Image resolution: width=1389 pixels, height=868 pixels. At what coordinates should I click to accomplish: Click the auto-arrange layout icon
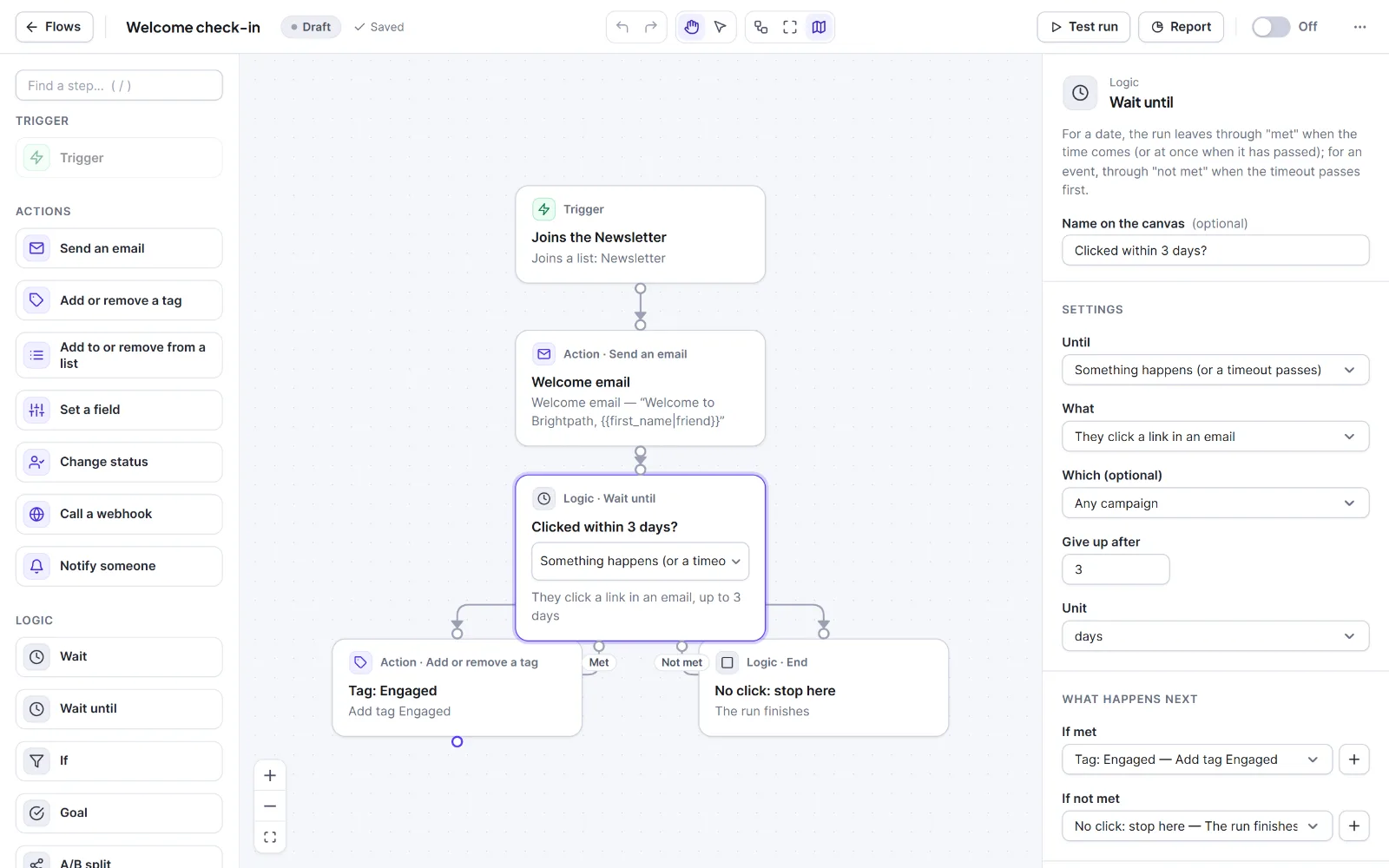(760, 27)
